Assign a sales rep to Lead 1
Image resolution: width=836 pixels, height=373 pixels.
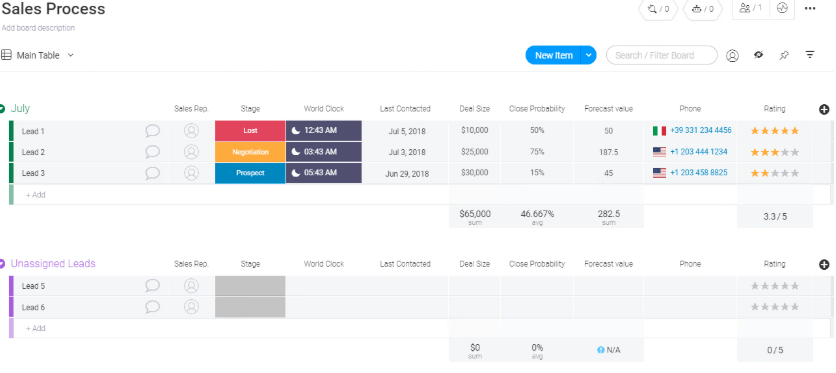point(191,131)
